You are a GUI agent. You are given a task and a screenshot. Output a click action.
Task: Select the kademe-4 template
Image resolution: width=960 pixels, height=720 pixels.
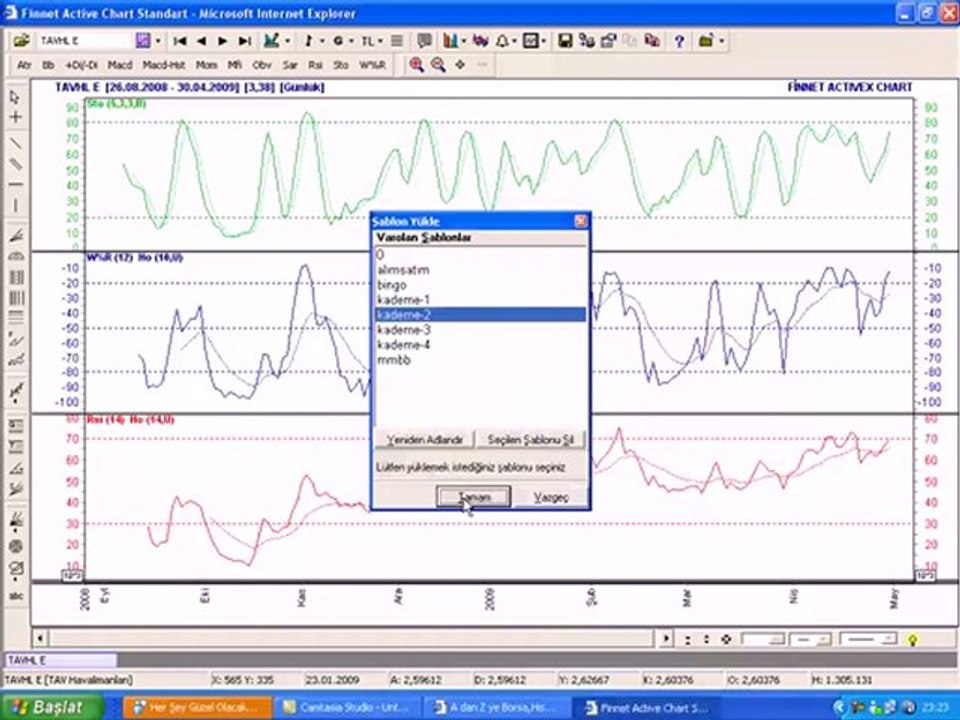point(481,345)
